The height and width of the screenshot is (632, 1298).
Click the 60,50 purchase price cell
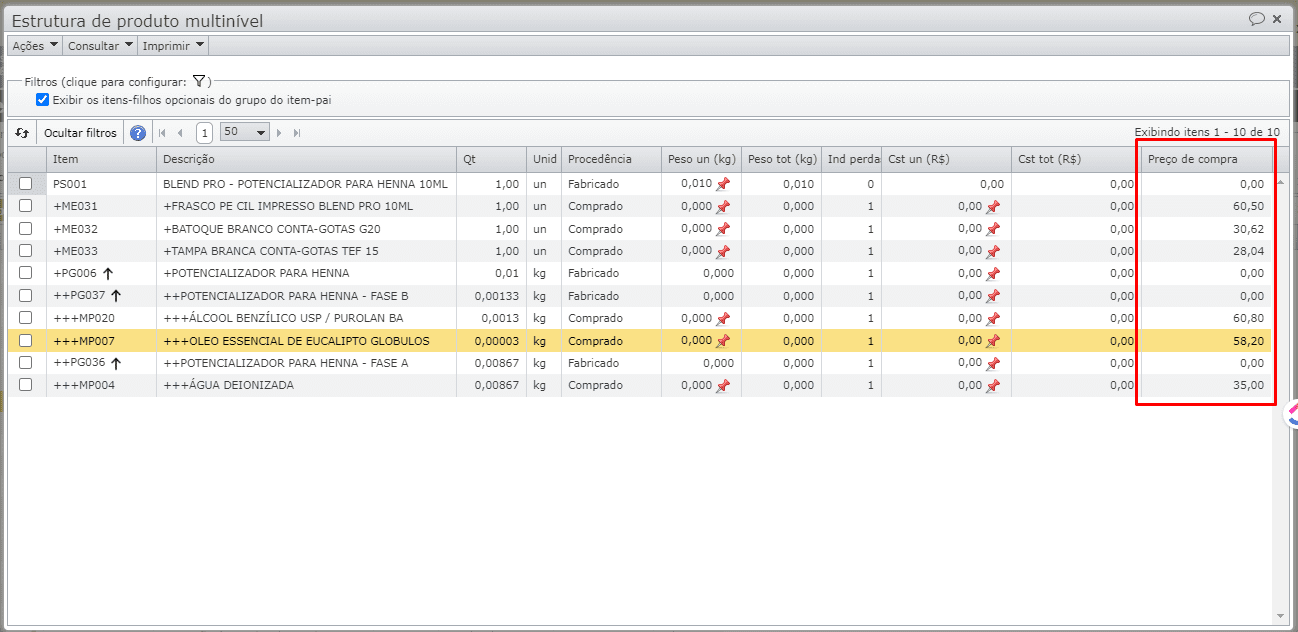(1206, 206)
